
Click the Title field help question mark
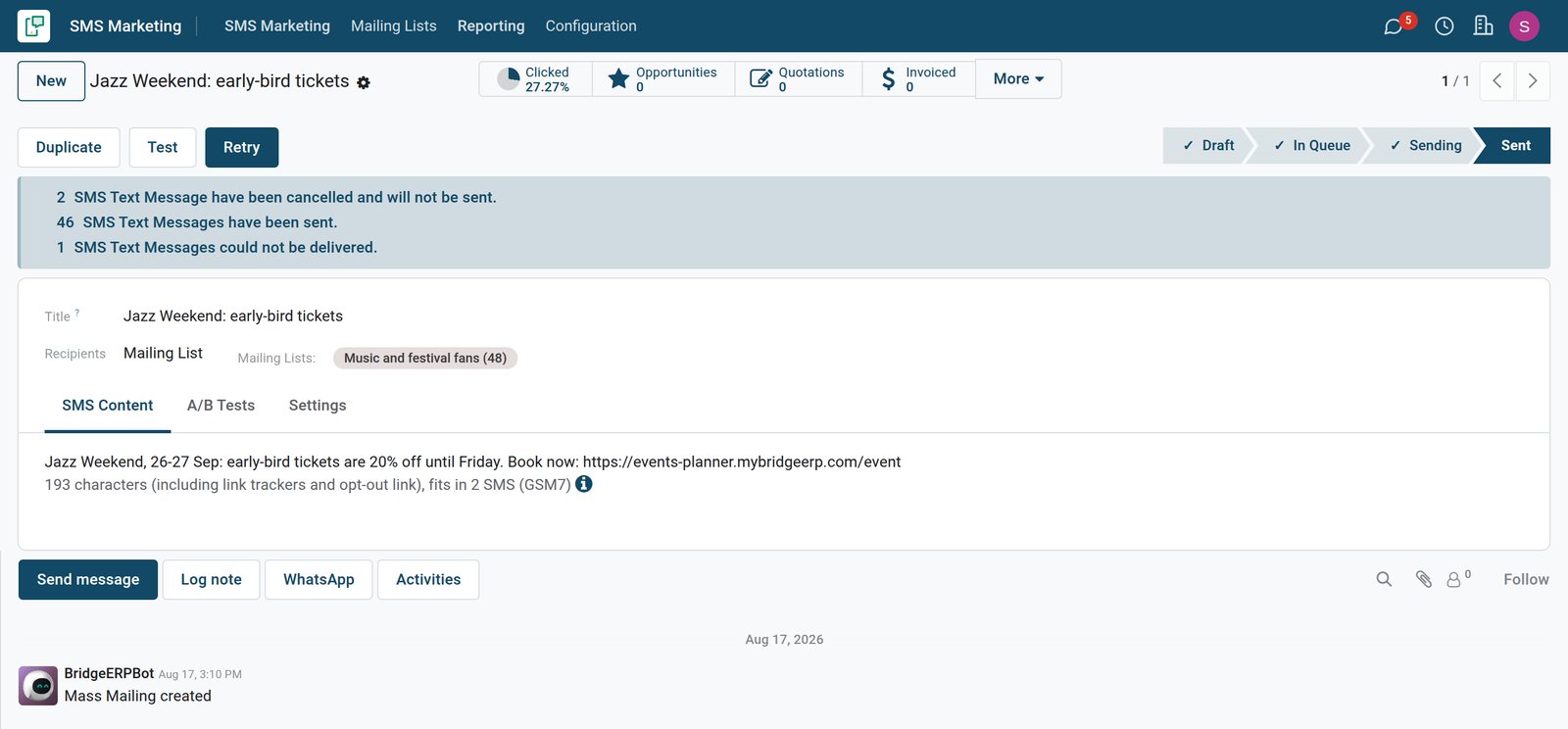77,313
